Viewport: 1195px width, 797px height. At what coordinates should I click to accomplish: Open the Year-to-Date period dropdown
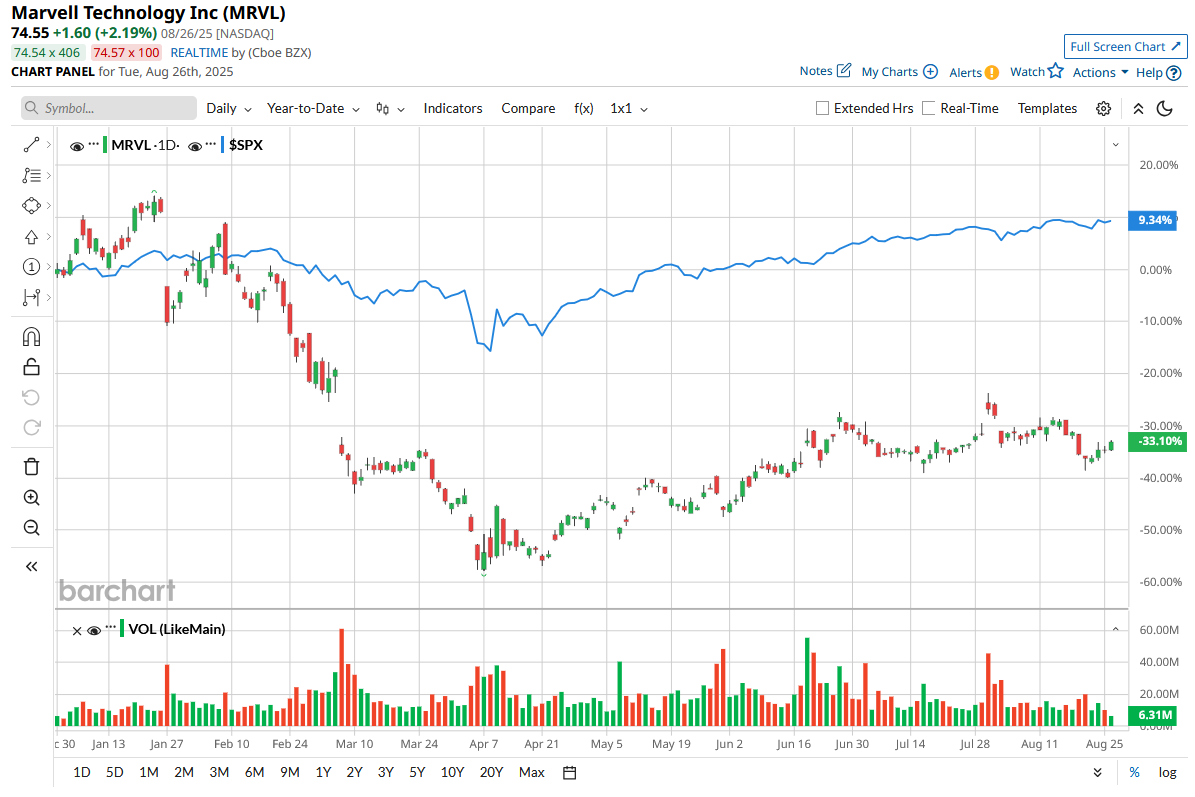[x=313, y=108]
